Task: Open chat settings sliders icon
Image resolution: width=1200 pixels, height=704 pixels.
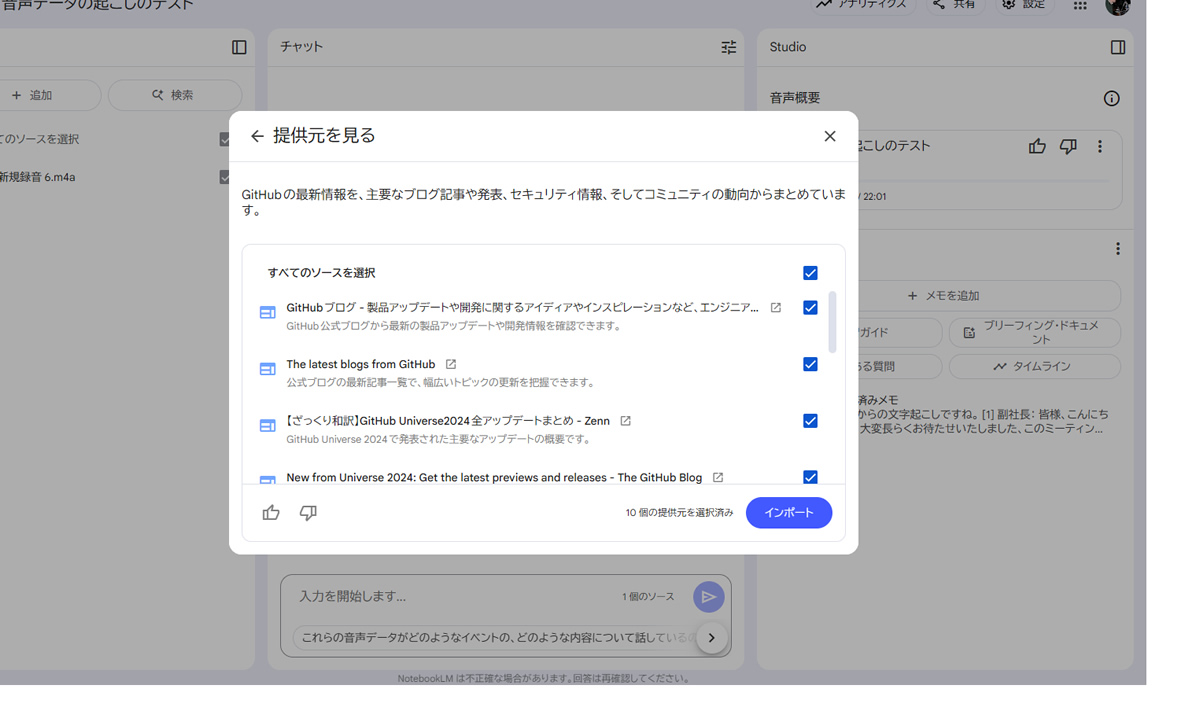Action: 728,47
